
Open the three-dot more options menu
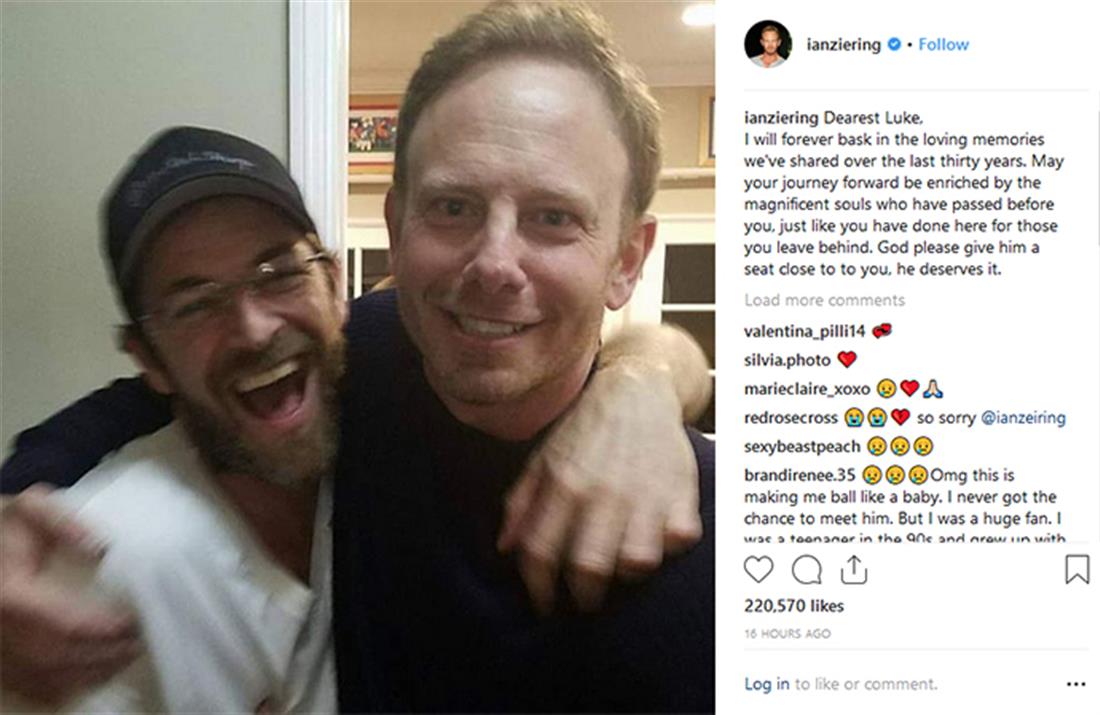coord(1076,685)
